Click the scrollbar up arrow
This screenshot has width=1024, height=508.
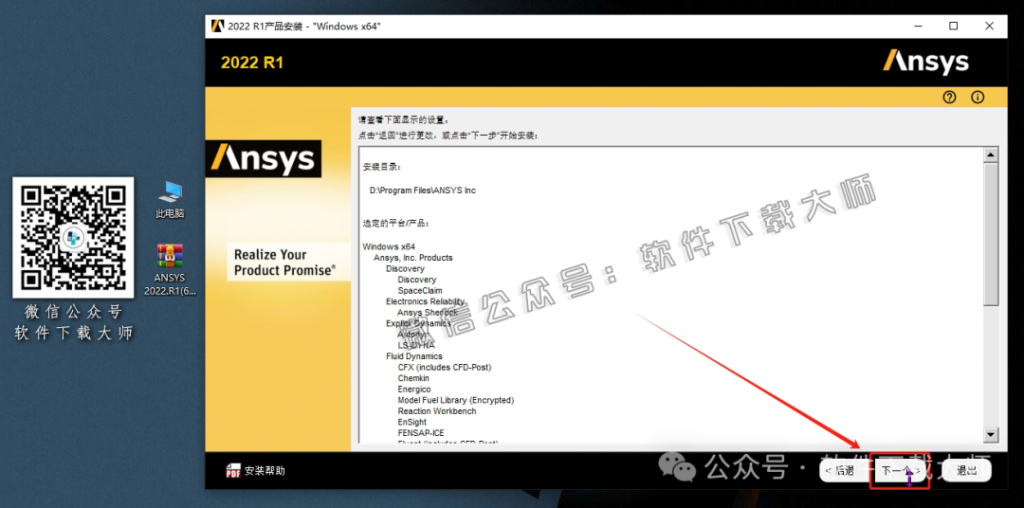tap(991, 155)
